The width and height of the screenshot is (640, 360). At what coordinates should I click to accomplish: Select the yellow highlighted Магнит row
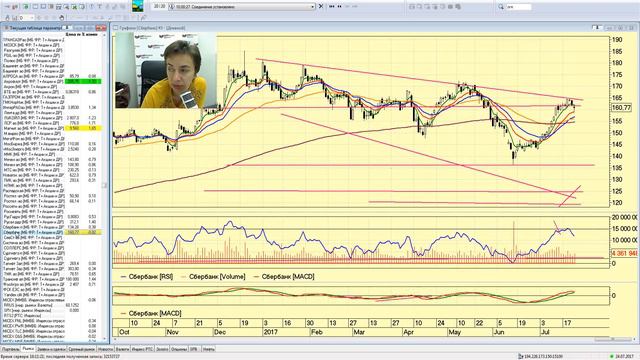(x=51, y=128)
